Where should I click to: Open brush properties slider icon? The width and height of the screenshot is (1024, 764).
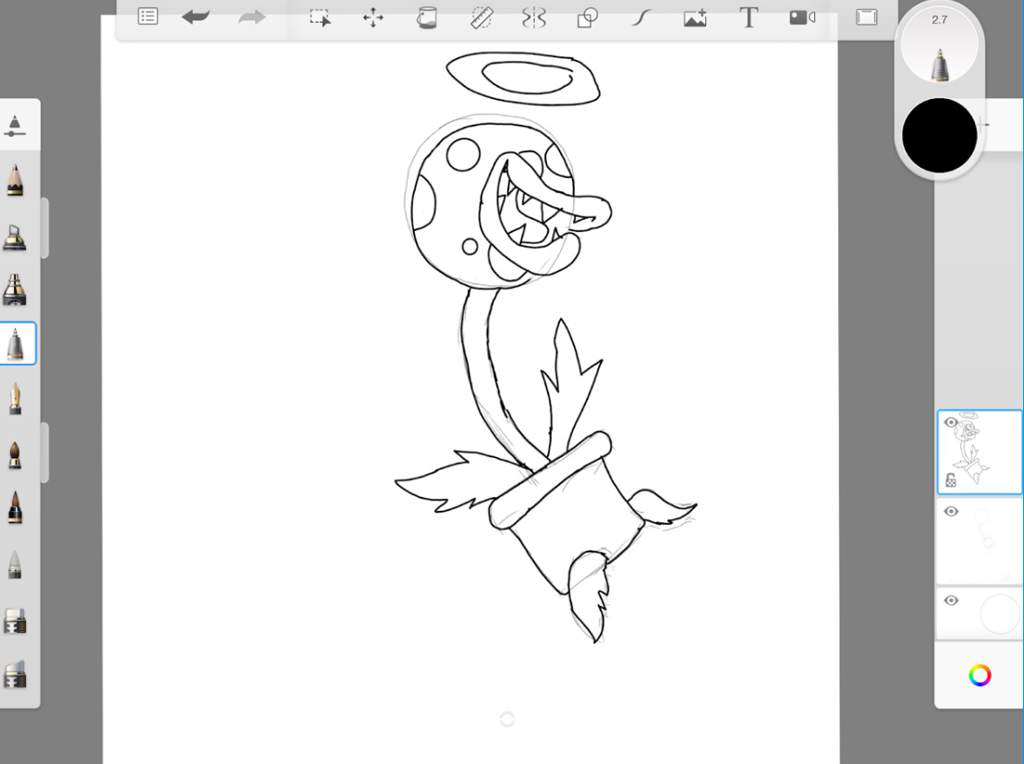[x=14, y=125]
